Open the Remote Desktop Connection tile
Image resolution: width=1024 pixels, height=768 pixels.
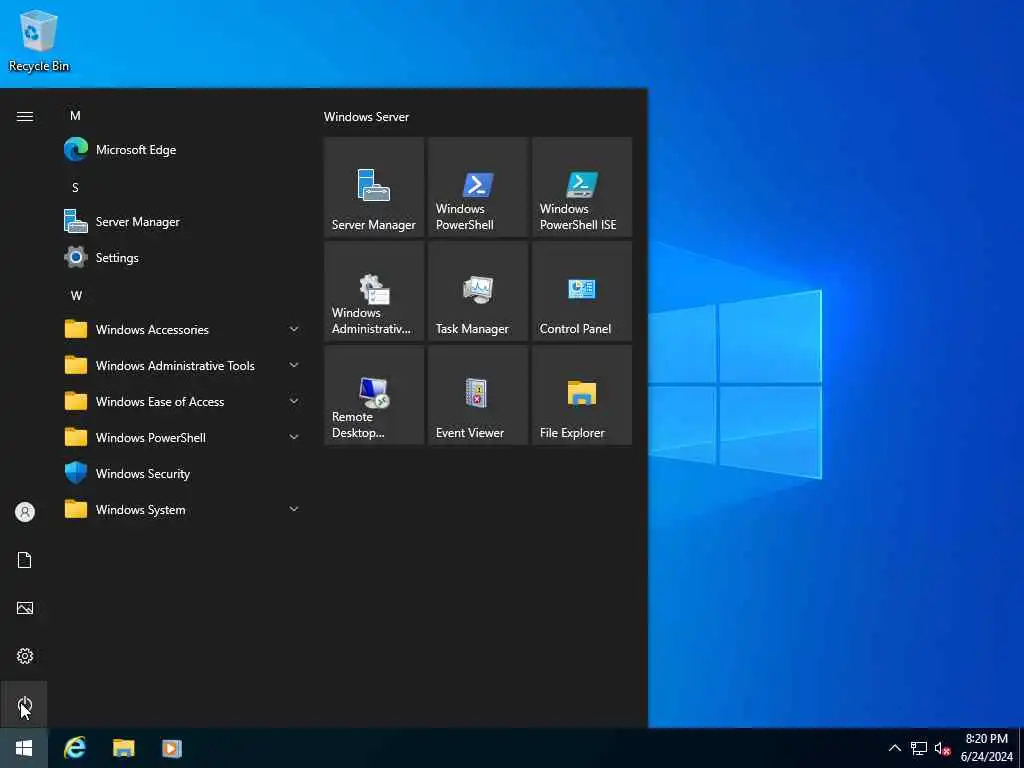coord(374,394)
